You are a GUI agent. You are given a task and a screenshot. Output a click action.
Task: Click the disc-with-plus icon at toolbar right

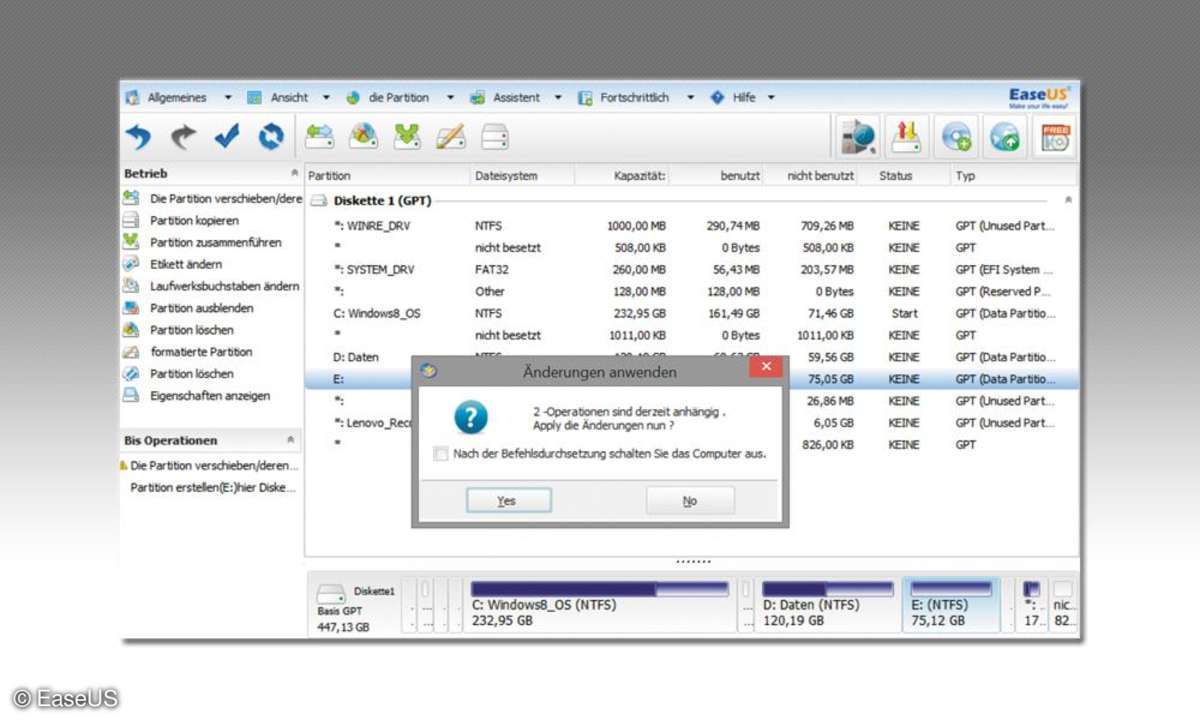[957, 137]
